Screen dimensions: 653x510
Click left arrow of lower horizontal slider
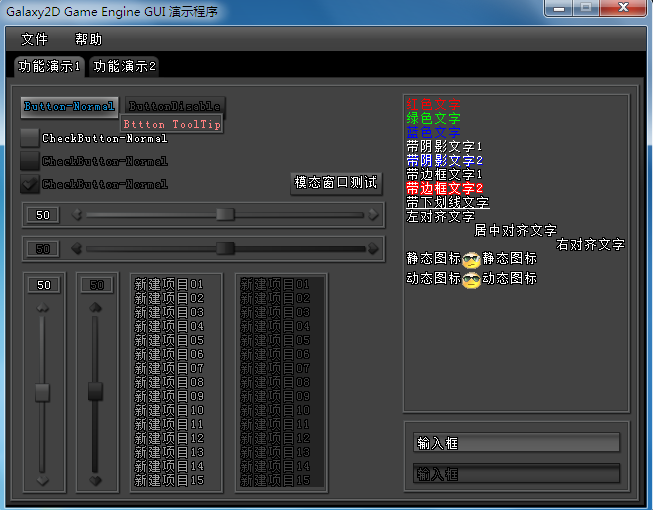[x=76, y=248]
